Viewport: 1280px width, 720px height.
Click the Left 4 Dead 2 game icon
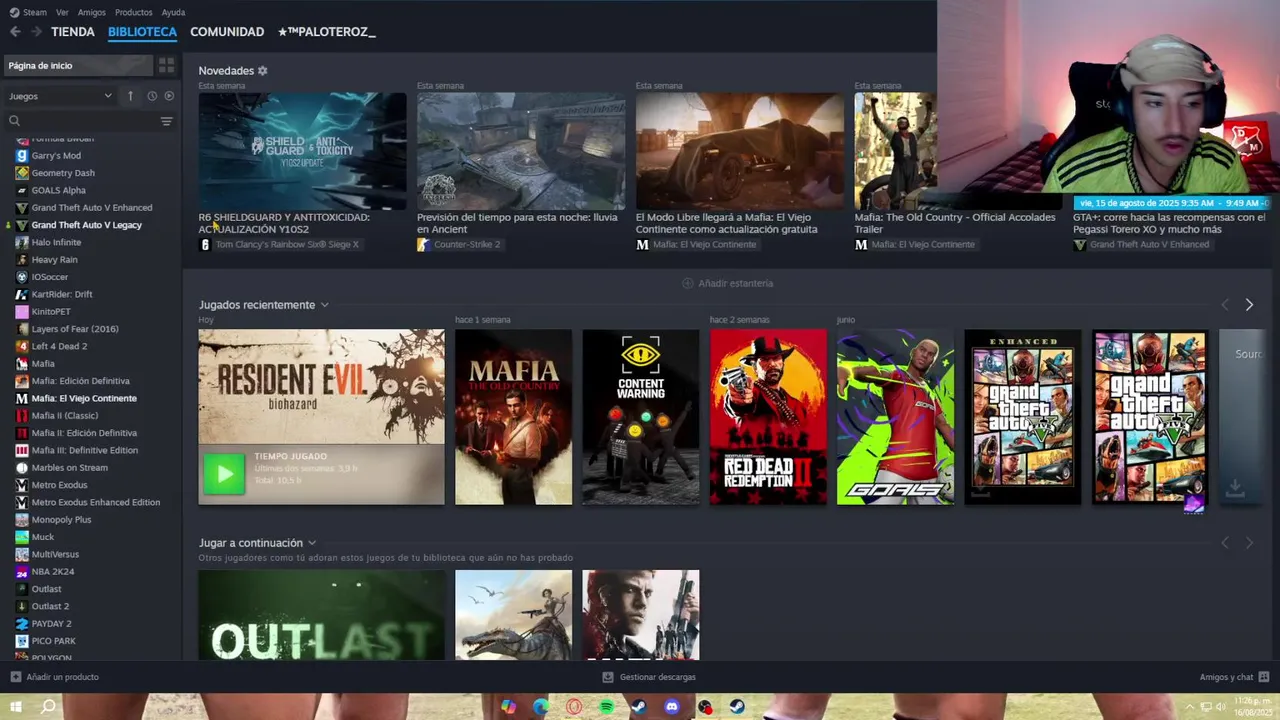22,346
